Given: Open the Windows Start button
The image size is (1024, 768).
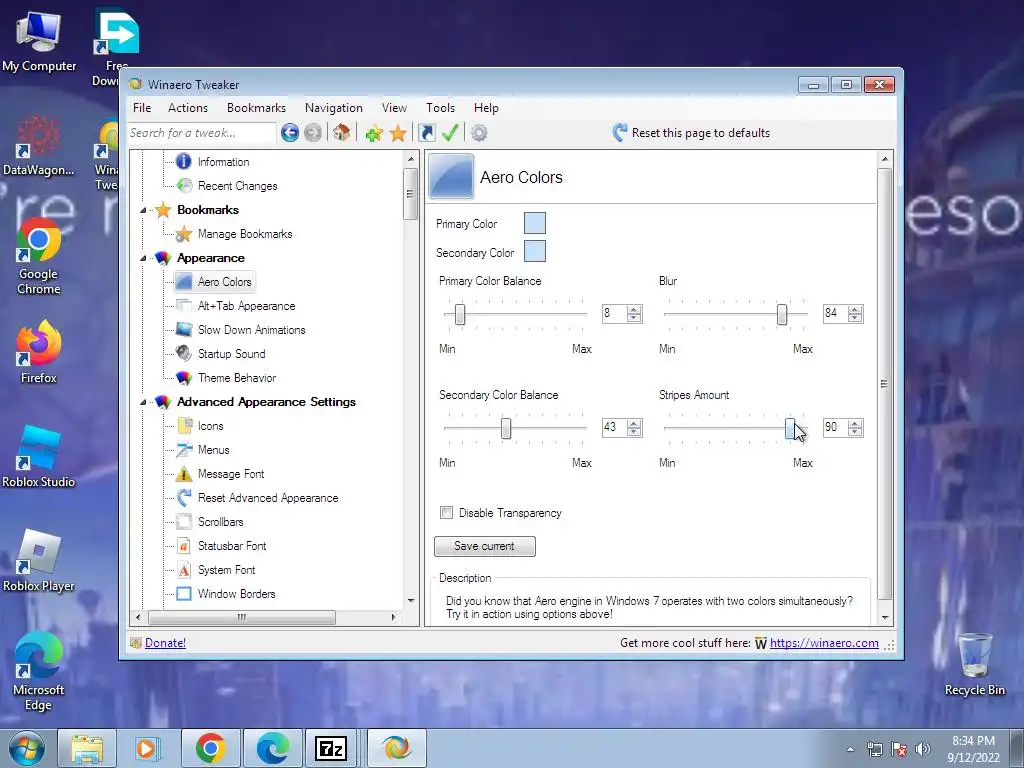Looking at the screenshot, I should [x=26, y=748].
